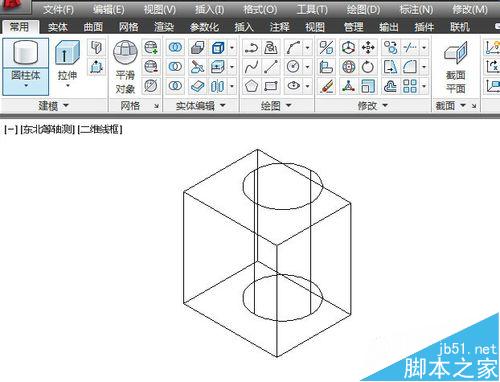This screenshot has width=500, height=382.
Task: Click the Separate solids icon
Action: [x=217, y=87]
